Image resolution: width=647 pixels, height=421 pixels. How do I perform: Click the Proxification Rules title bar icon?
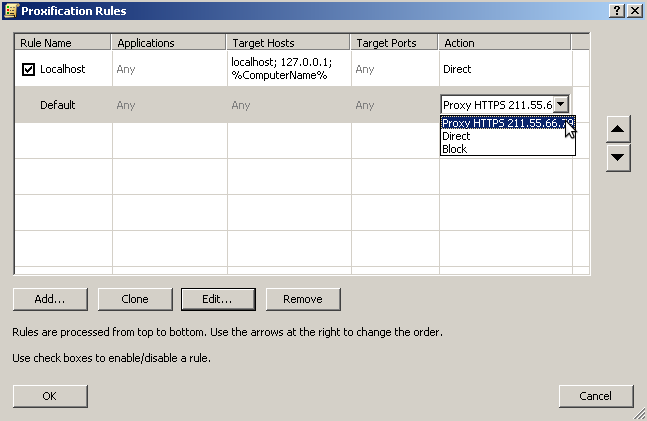[x=11, y=10]
